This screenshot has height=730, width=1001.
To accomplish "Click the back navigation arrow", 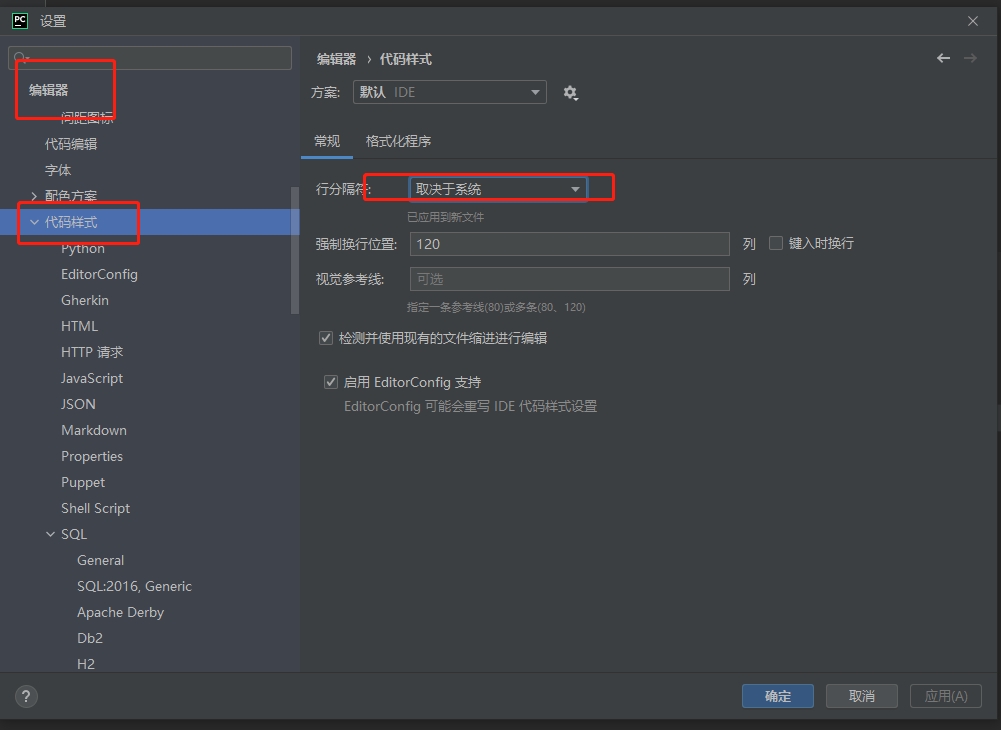I will (x=943, y=58).
